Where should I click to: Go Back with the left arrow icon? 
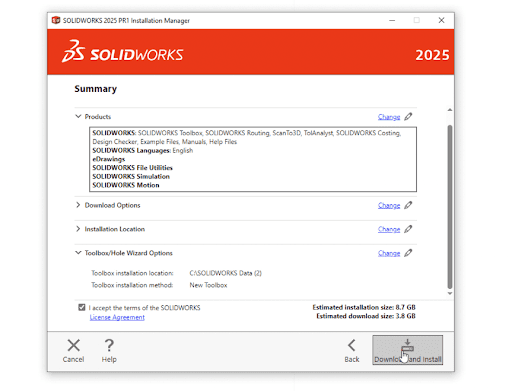352,345
